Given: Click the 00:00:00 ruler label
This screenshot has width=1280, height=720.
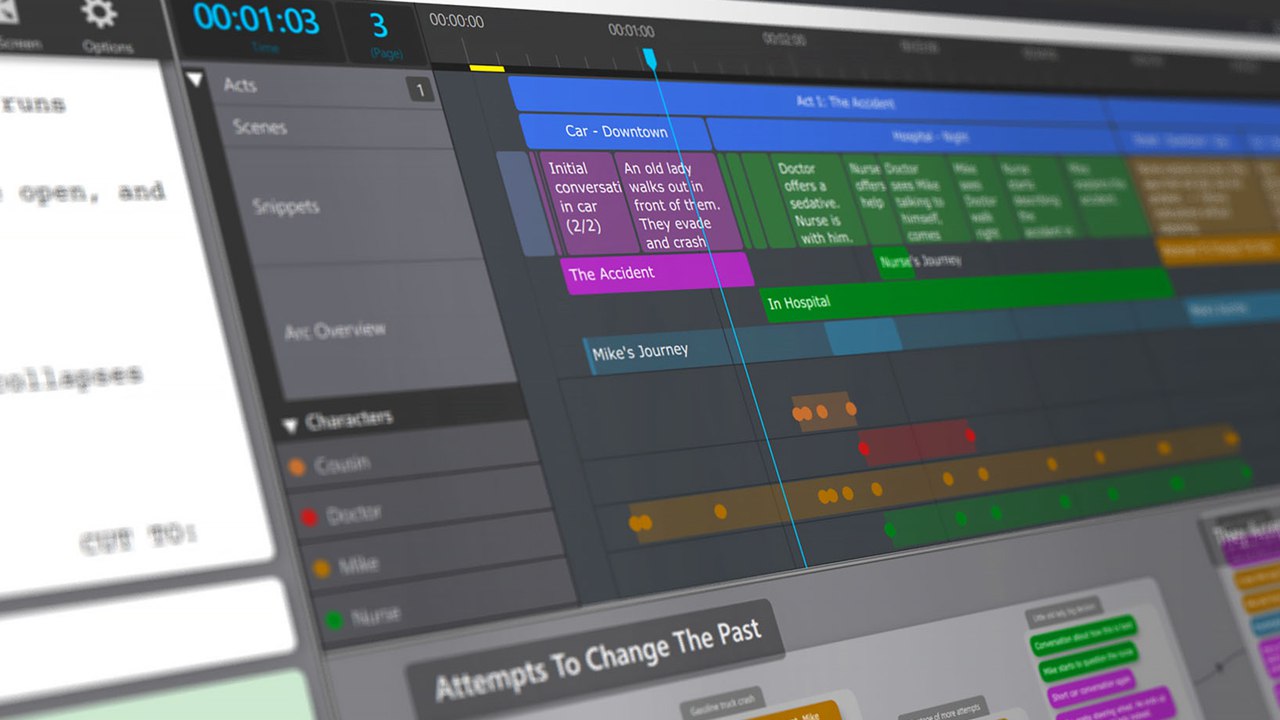Looking at the screenshot, I should [x=456, y=21].
